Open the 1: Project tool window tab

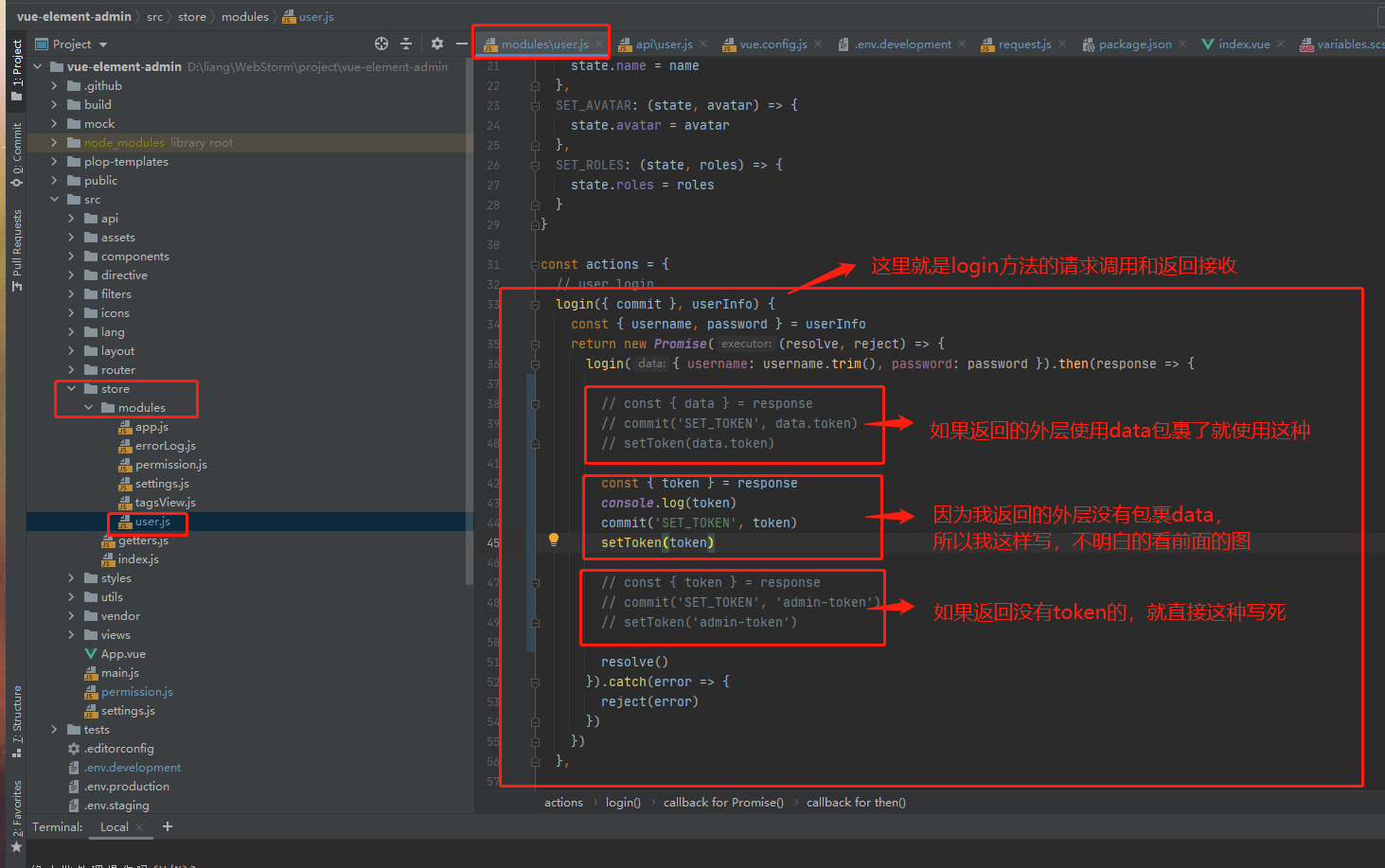[16, 70]
